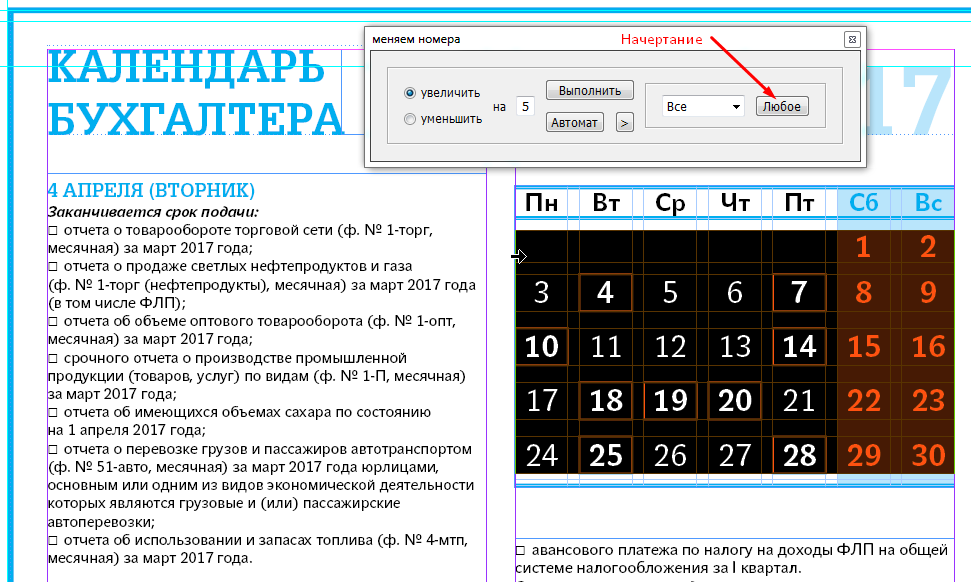The image size is (971, 582).
Task: Click orange weekend date 15
Action: 863,346
